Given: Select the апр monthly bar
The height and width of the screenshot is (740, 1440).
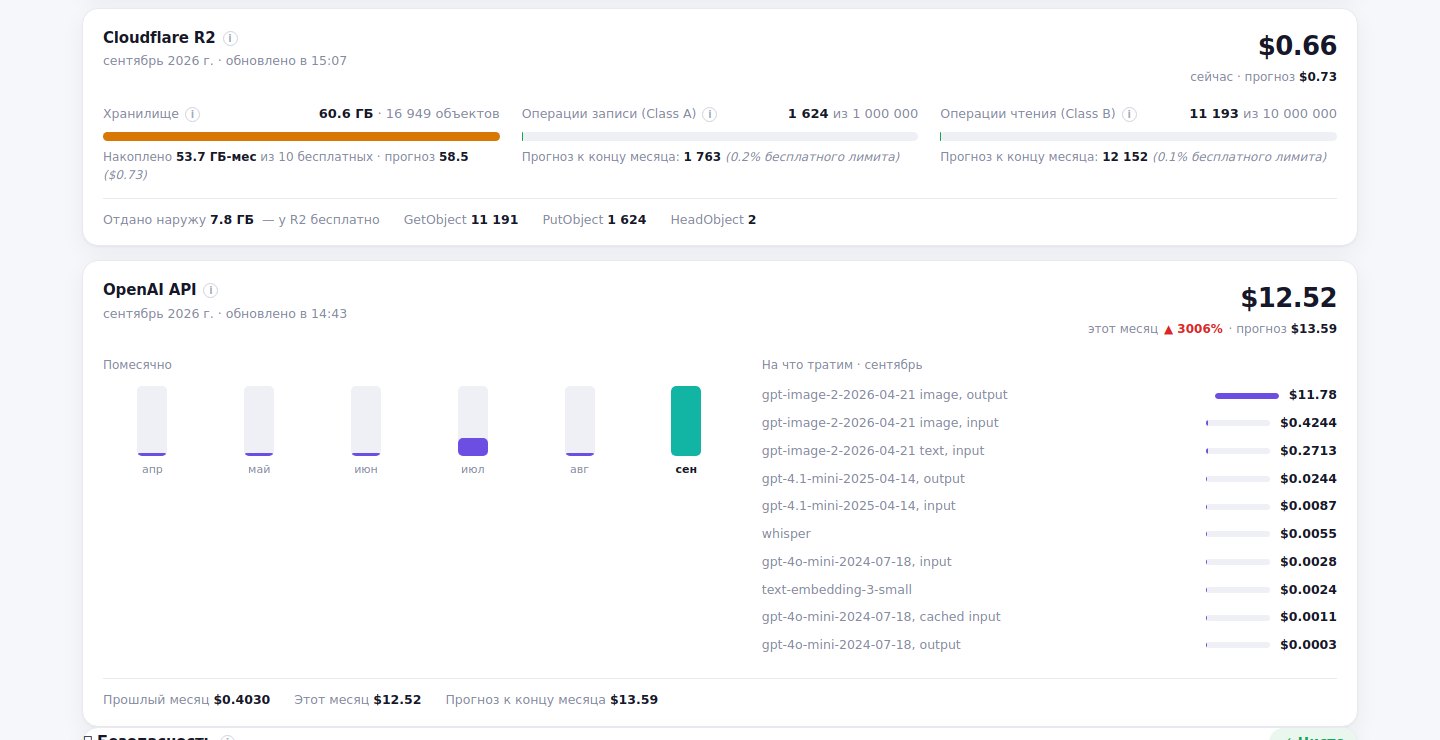Looking at the screenshot, I should click(x=152, y=421).
